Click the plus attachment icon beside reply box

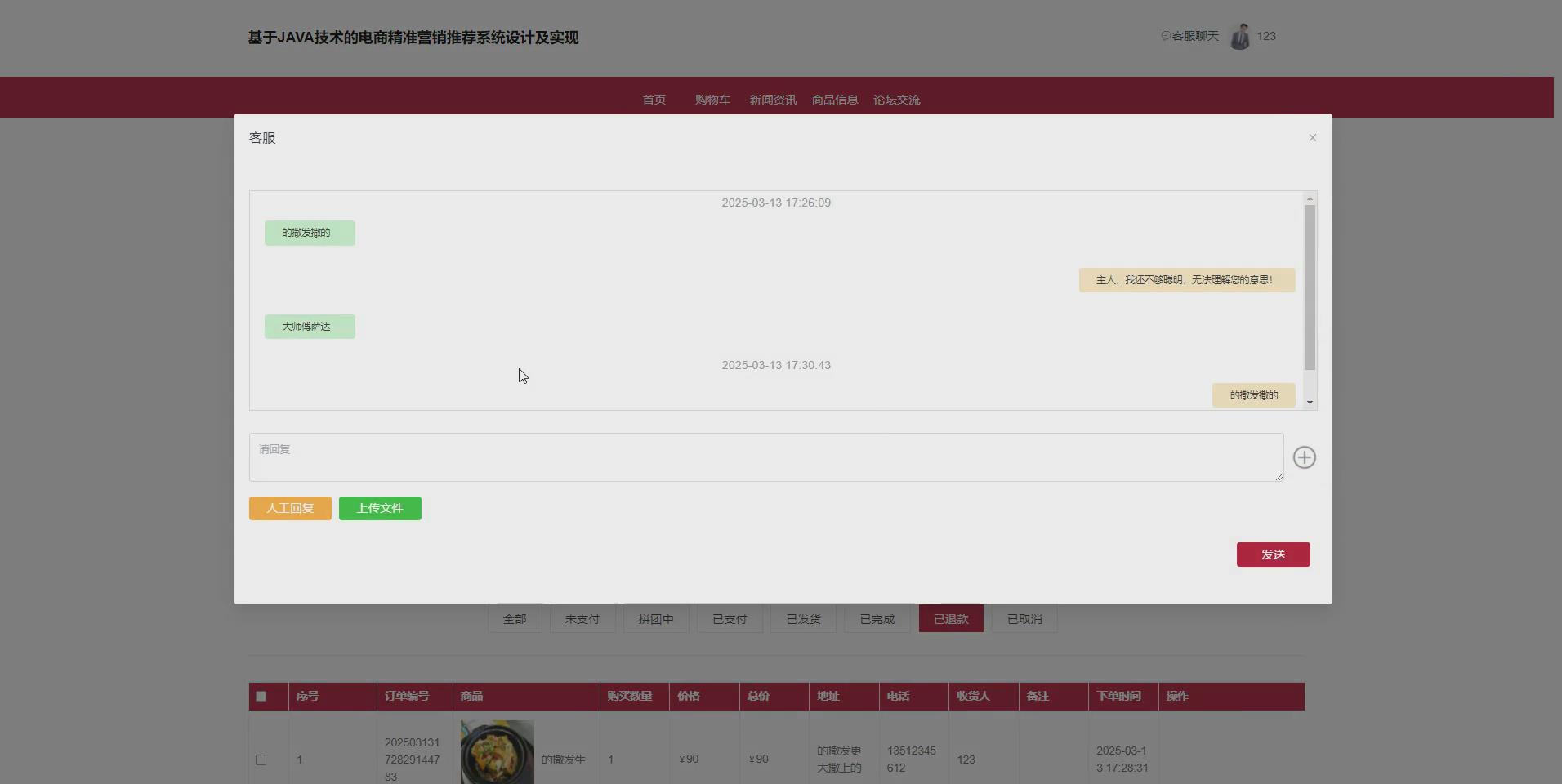[x=1304, y=457]
